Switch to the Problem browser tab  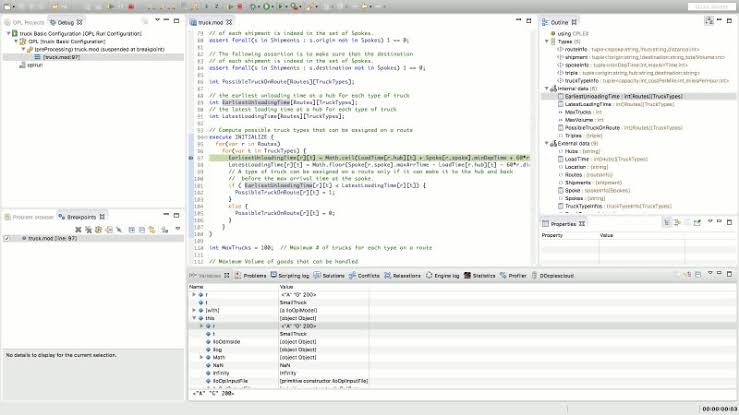(x=29, y=217)
